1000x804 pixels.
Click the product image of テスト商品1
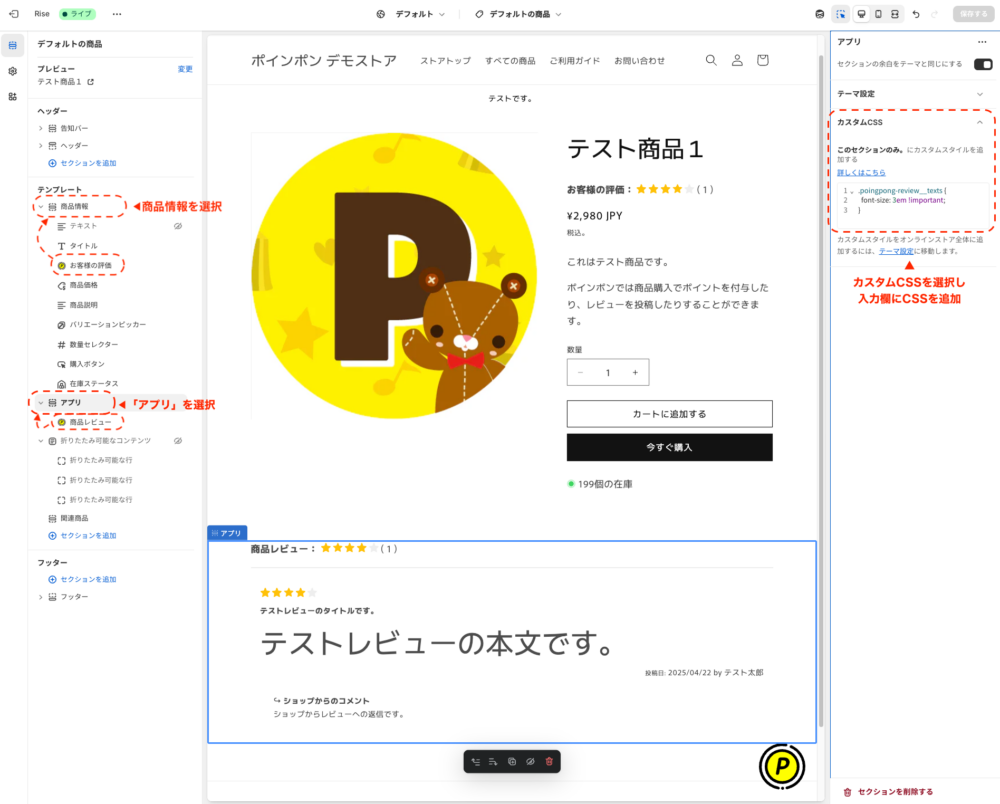click(394, 275)
